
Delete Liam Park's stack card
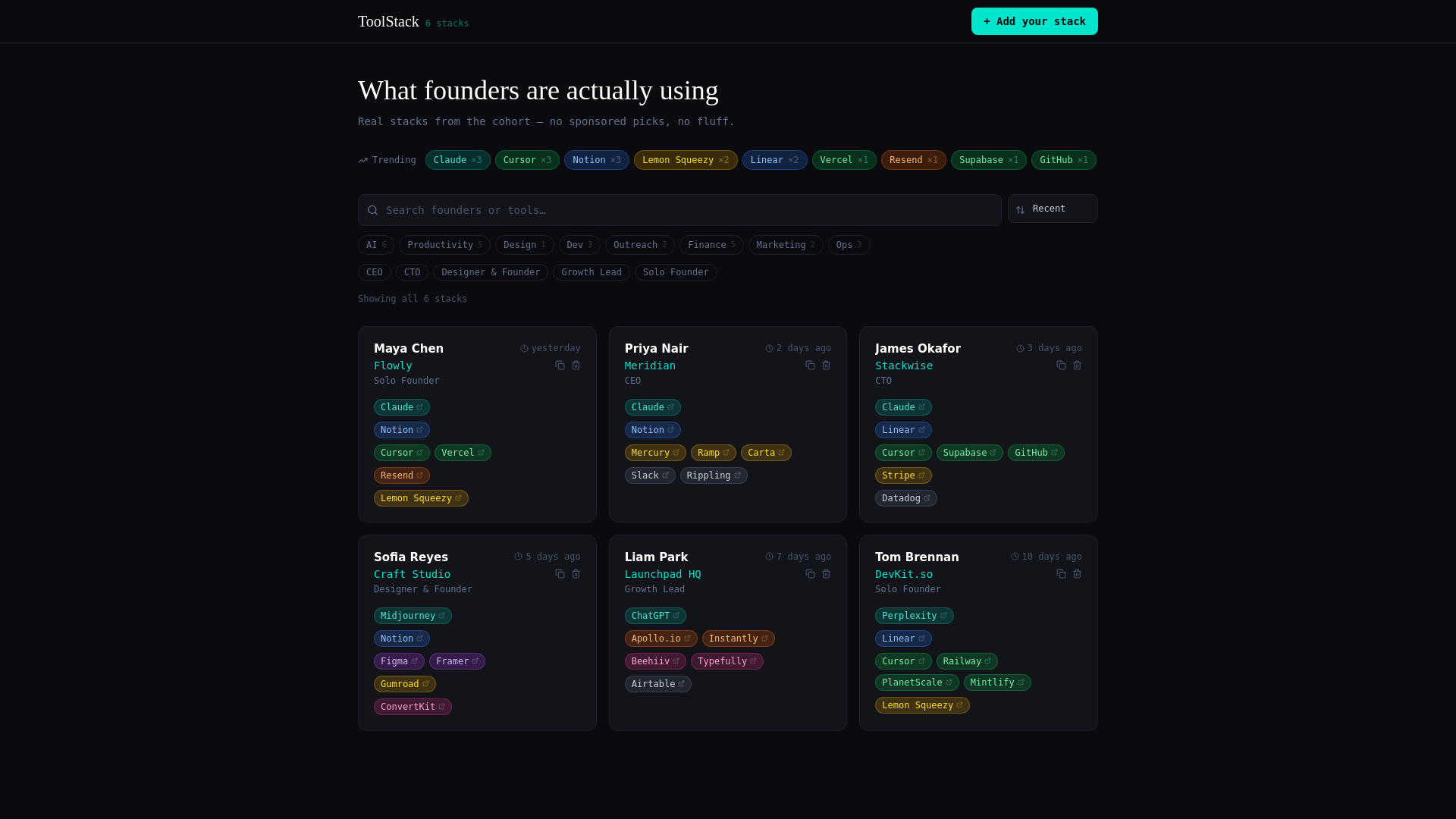(826, 574)
